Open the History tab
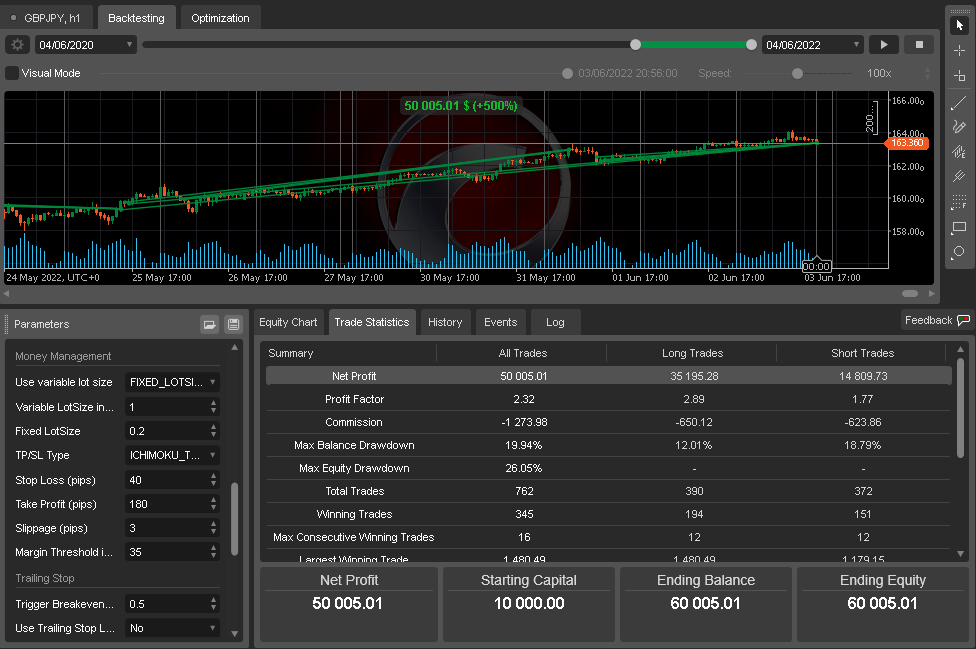This screenshot has height=649, width=976. [445, 322]
